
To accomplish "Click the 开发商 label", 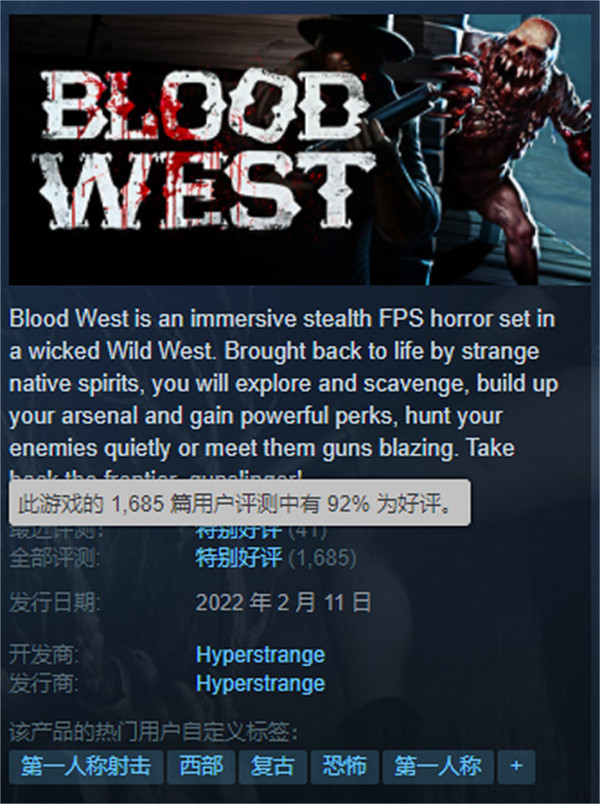I will pos(44,655).
